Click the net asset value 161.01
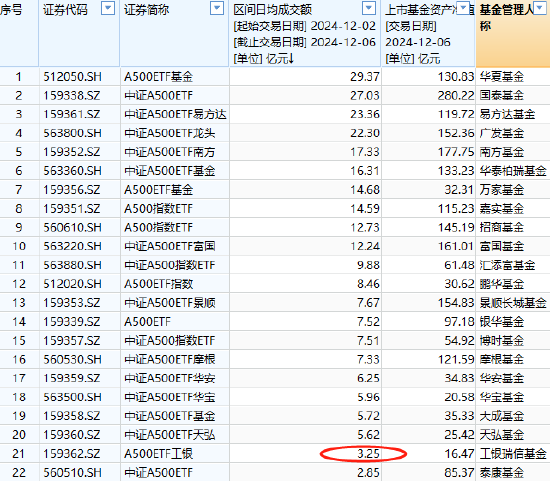The width and height of the screenshot is (550, 481). point(456,246)
